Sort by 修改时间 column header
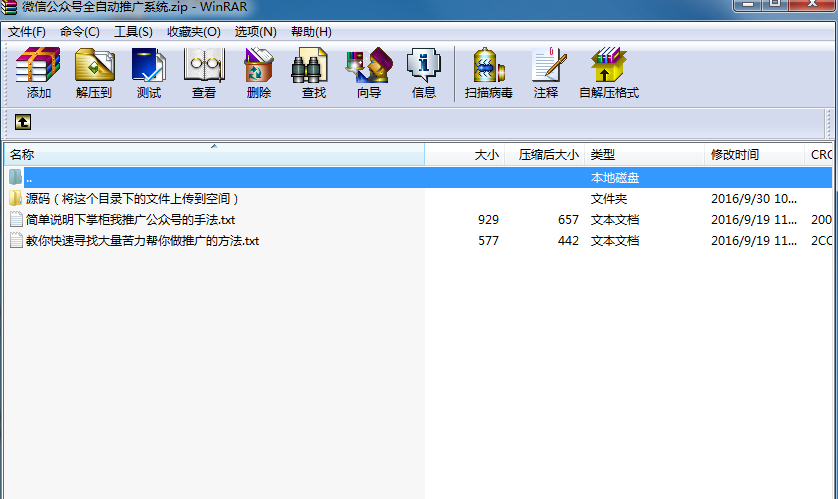 tap(755, 154)
